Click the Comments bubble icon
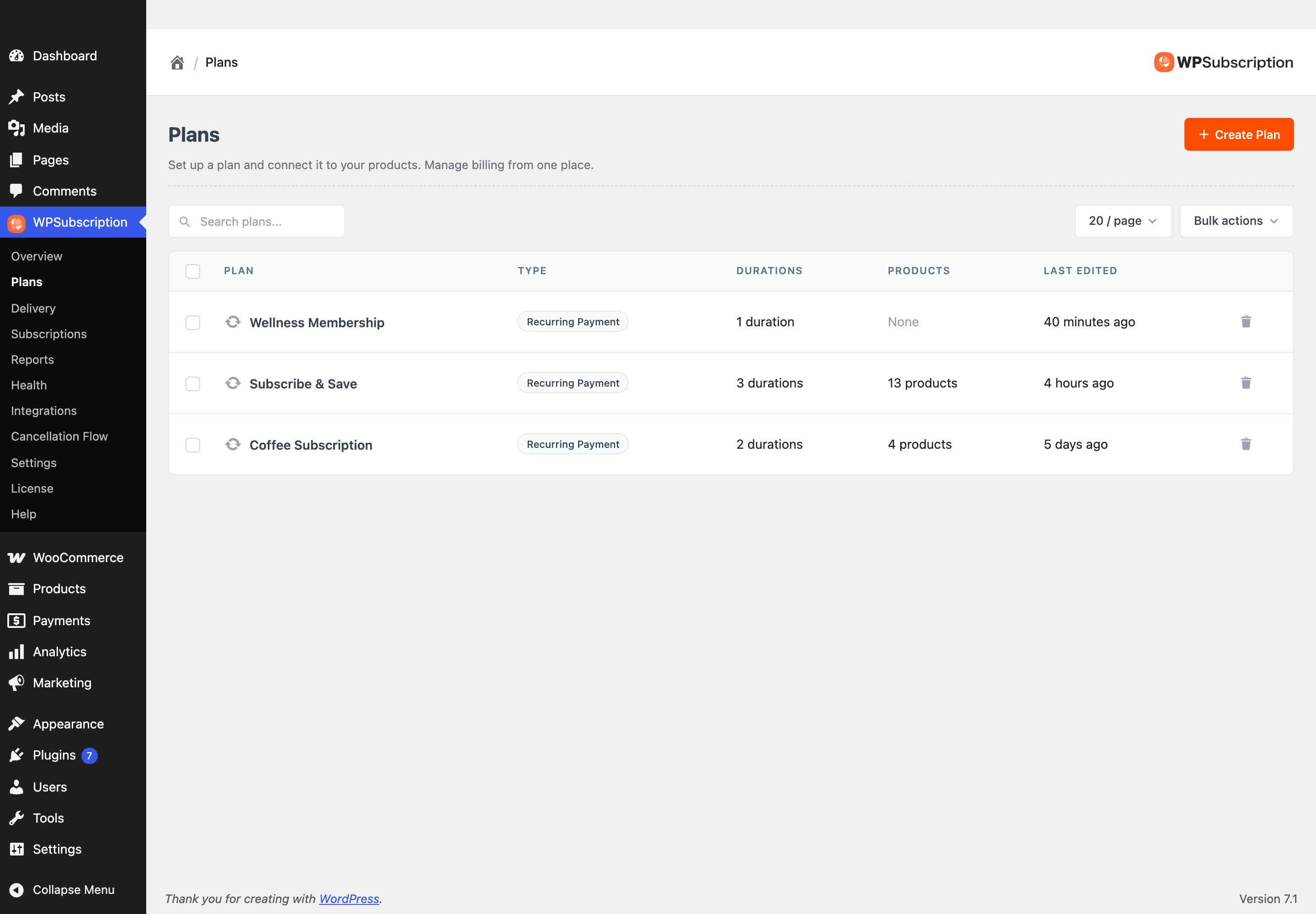 point(16,191)
